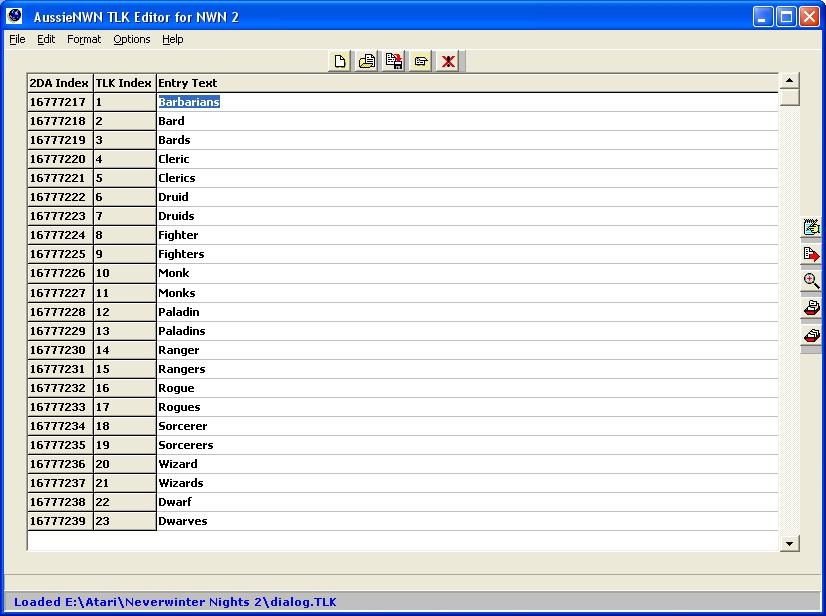This screenshot has width=826, height=616.
Task: Click the magnifying glass search icon
Action: tap(811, 282)
